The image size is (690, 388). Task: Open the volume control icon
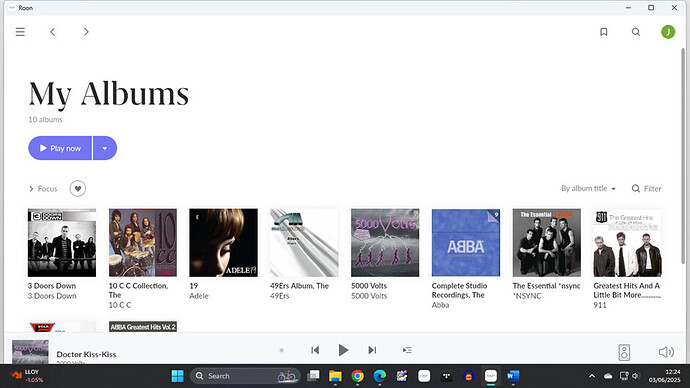tap(666, 352)
